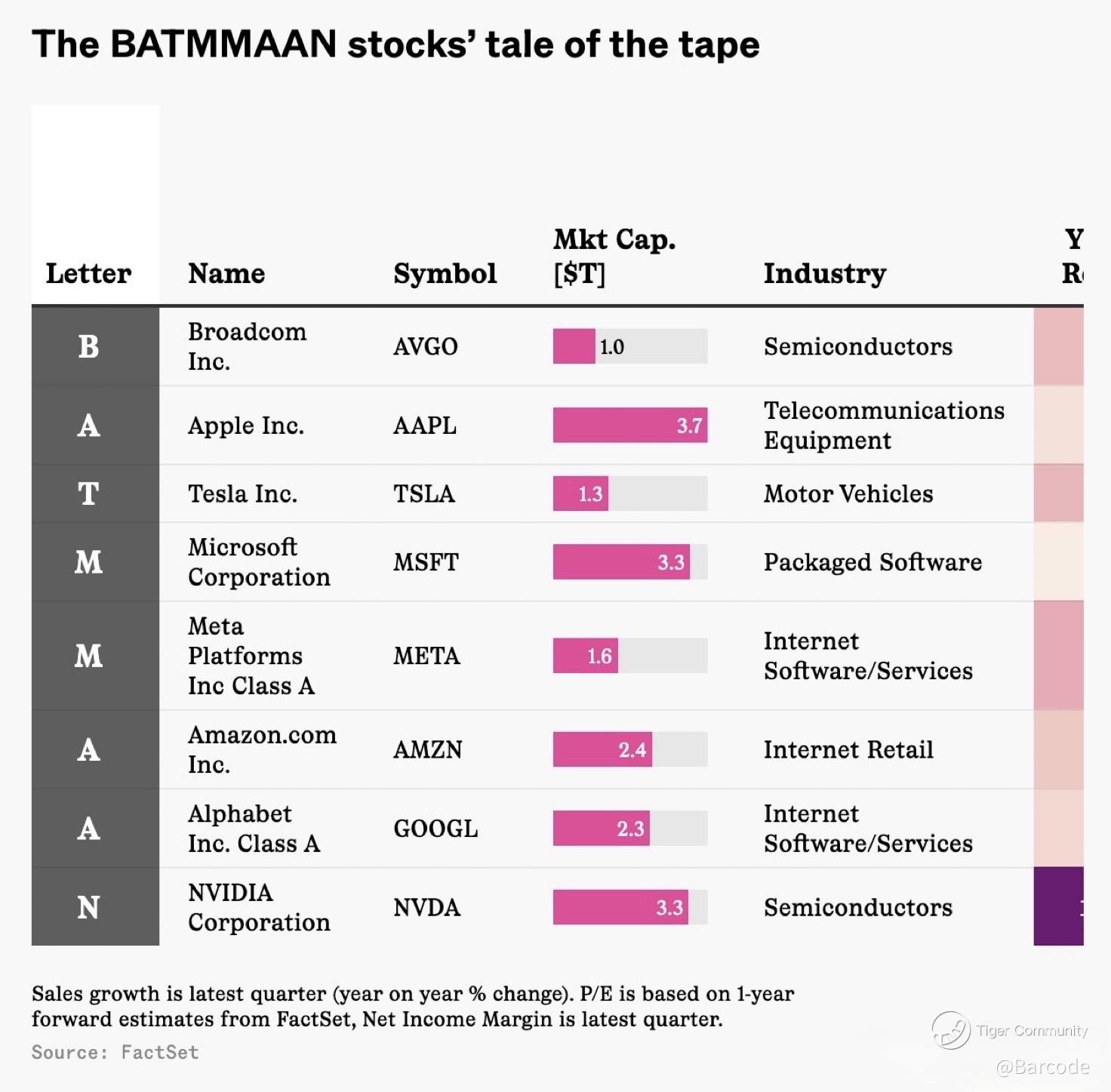Screen dimensions: 1111x1092
Task: Select Meta Platforms Inc Class A name
Action: click(x=251, y=655)
